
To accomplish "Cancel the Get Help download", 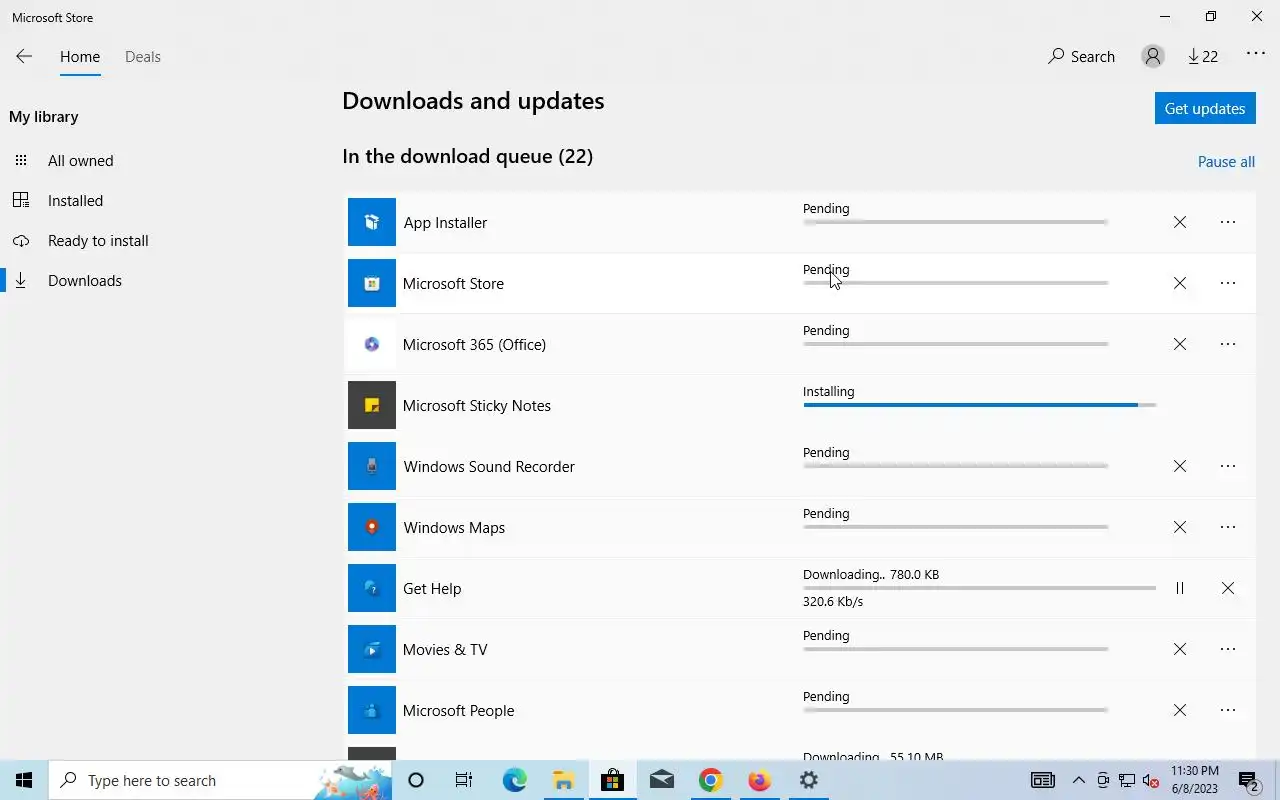I will (1228, 588).
